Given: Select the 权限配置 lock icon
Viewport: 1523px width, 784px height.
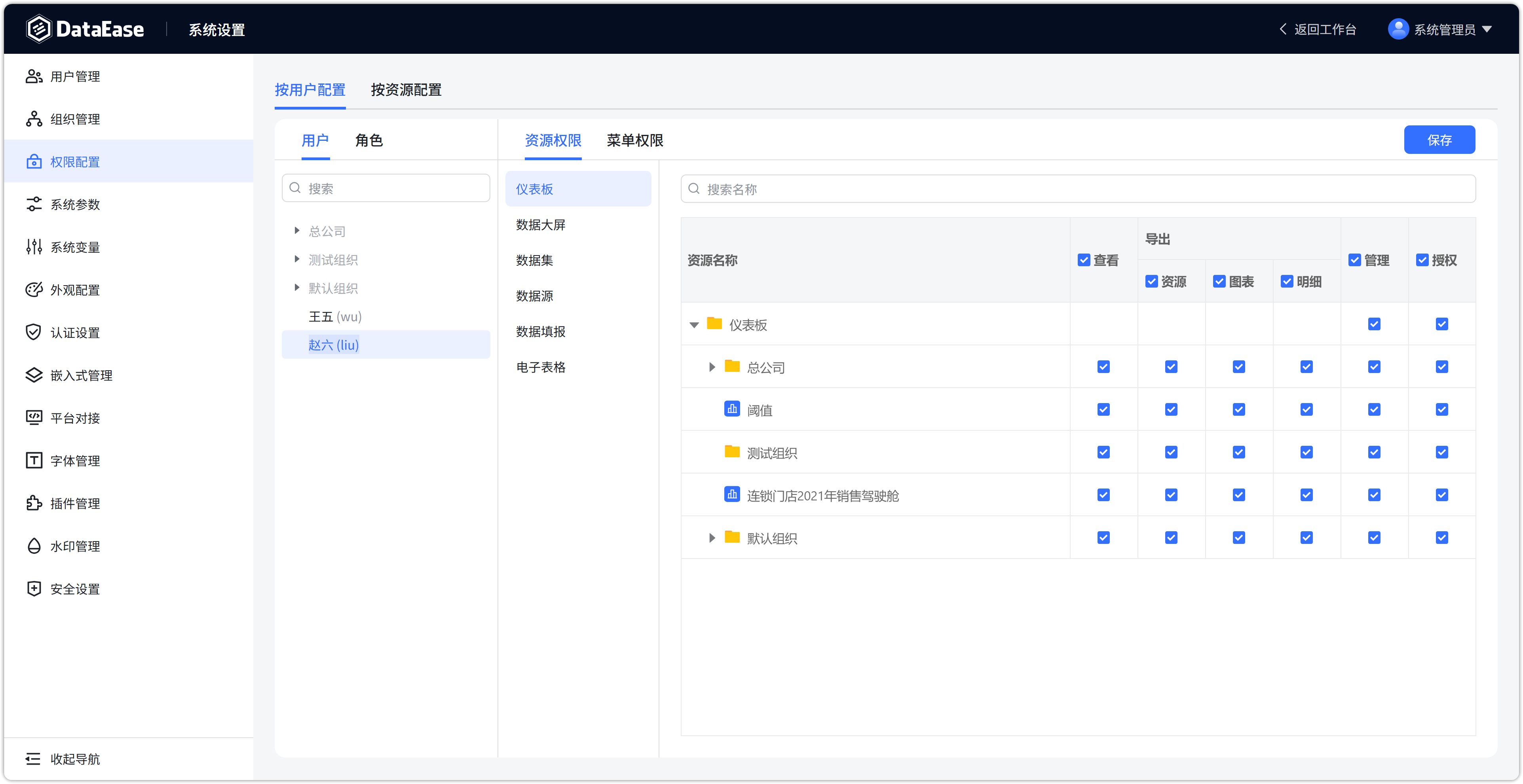Looking at the screenshot, I should click(x=34, y=161).
